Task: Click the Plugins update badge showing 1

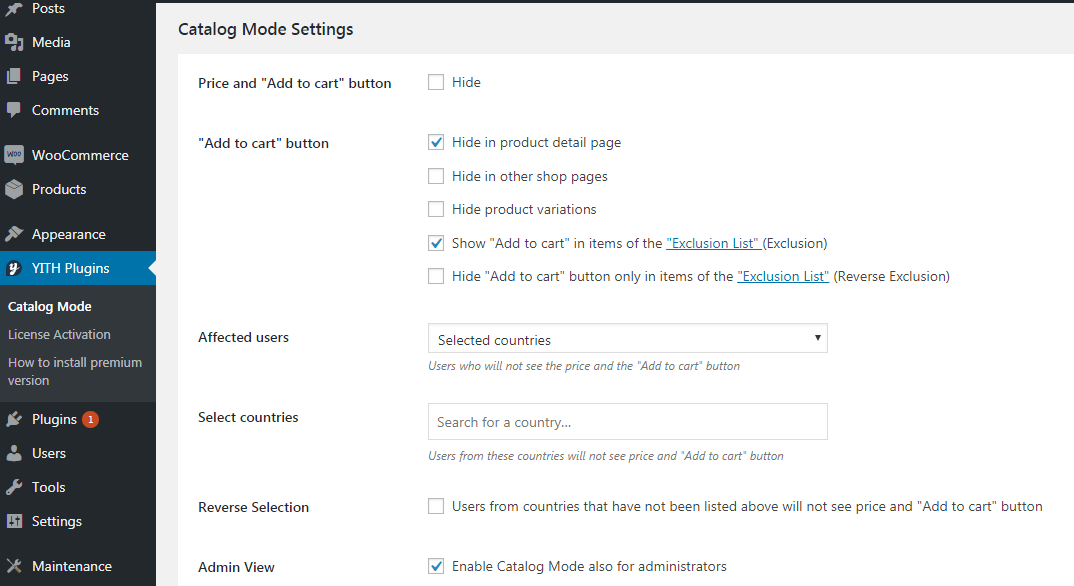Action: tap(90, 420)
